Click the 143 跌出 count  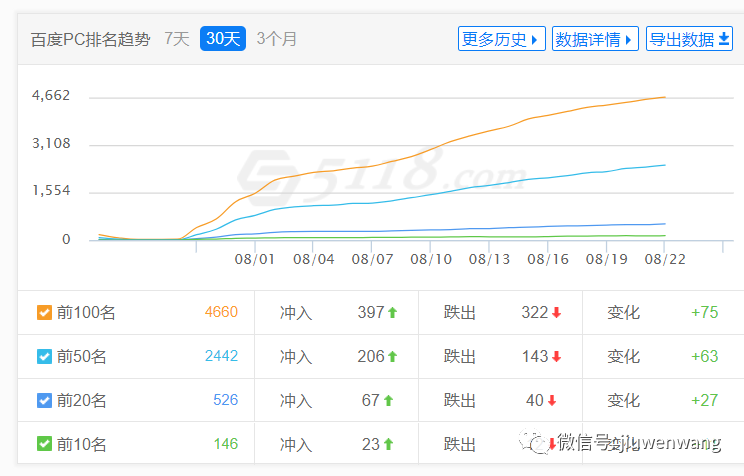[535, 356]
